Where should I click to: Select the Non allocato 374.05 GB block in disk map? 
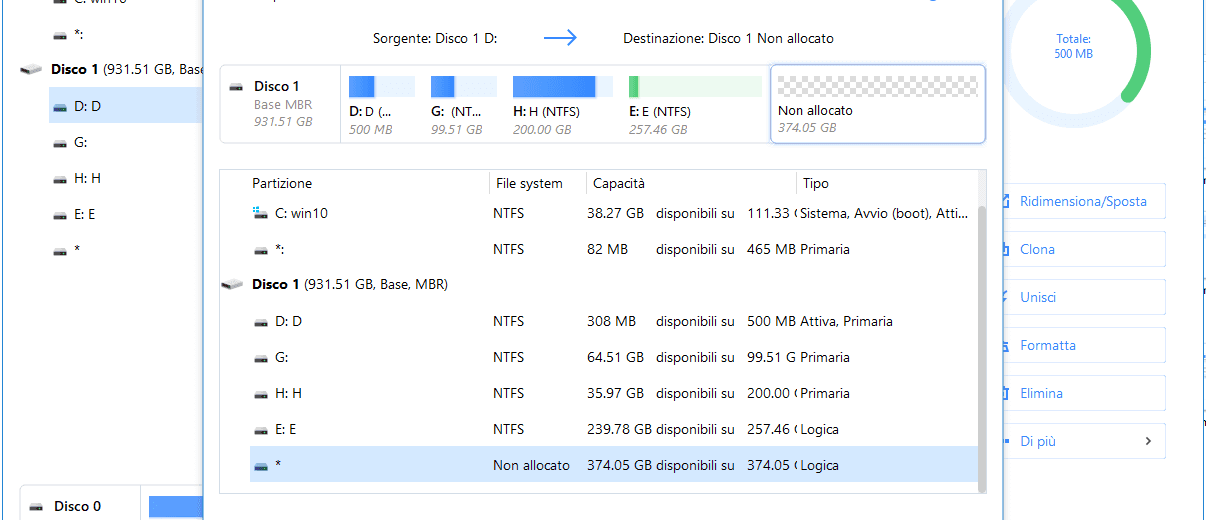click(877, 105)
